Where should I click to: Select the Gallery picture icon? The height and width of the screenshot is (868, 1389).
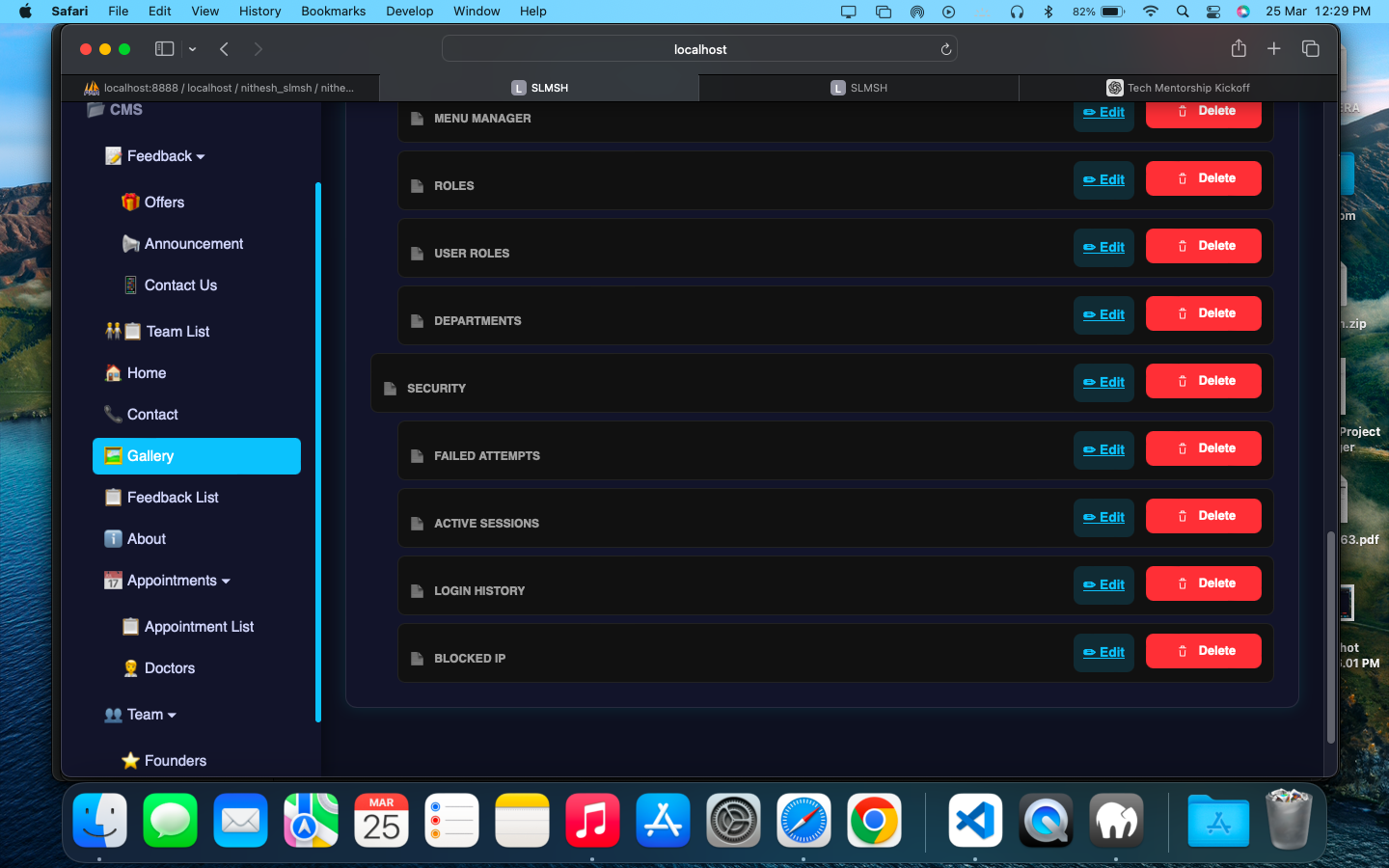113,456
